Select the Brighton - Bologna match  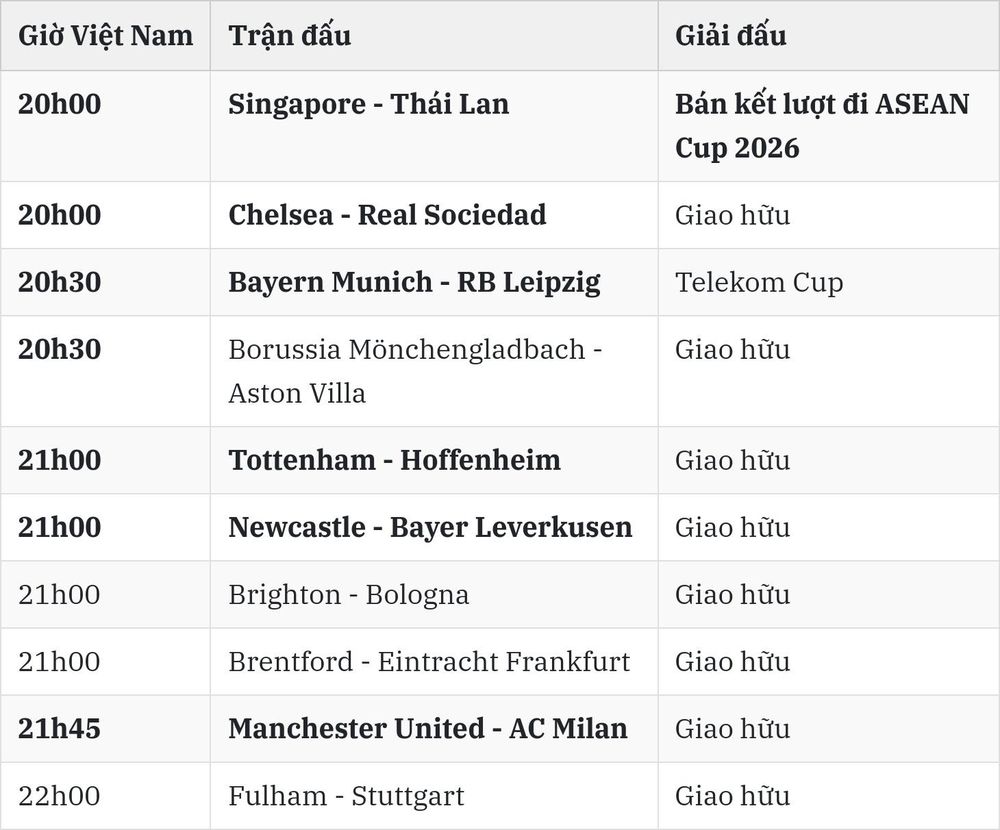click(348, 595)
